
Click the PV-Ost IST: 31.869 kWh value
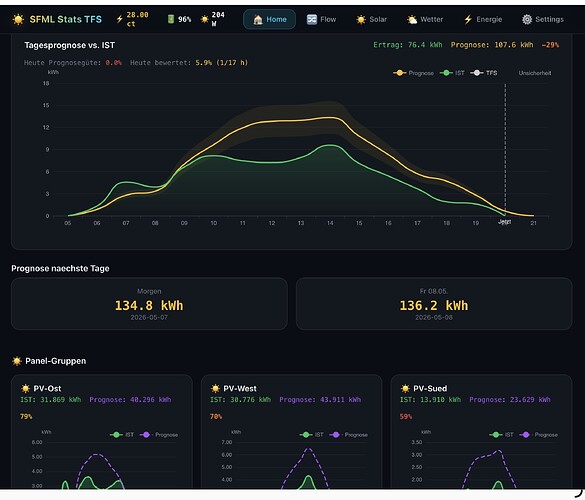tap(51, 400)
